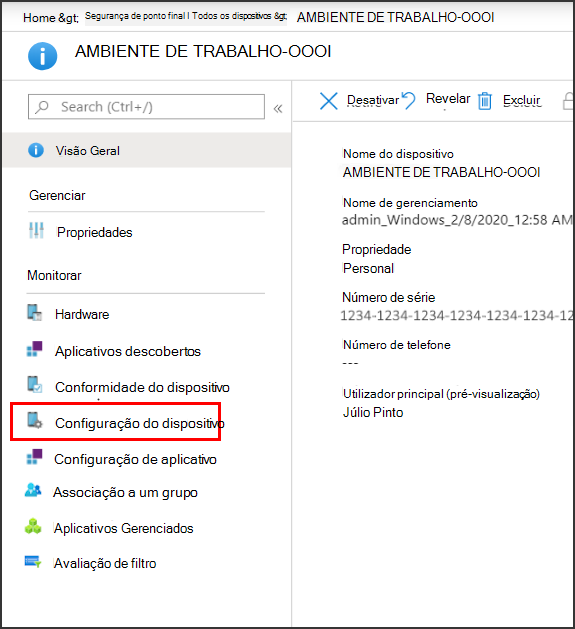575x629 pixels.
Task: Click the lock icon in toolbar
Action: [568, 101]
